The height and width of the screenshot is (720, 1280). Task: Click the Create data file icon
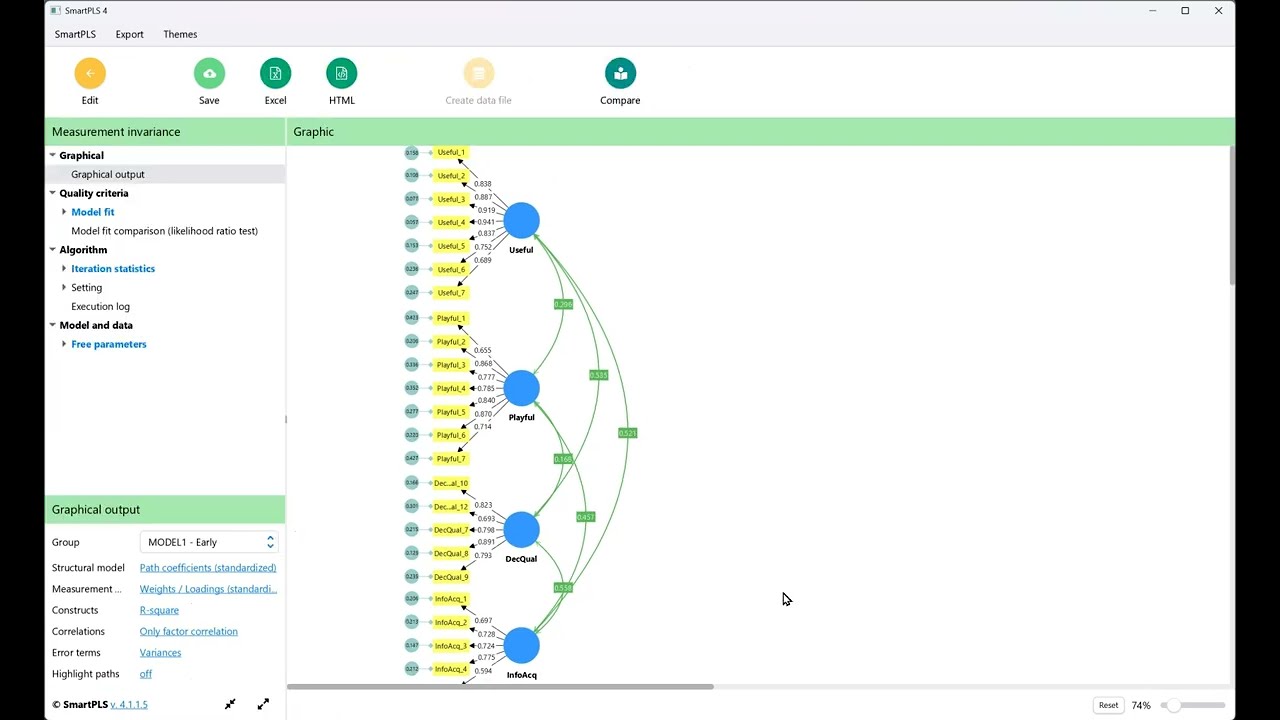(x=478, y=73)
